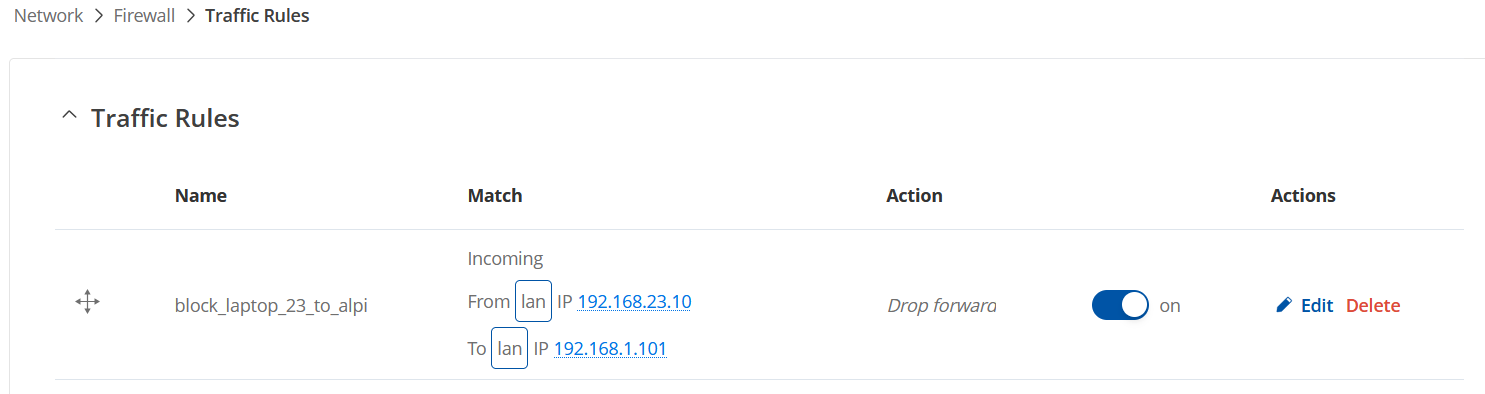Open destination IP 192.168.1.101 link
The height and width of the screenshot is (394, 1485).
point(610,348)
